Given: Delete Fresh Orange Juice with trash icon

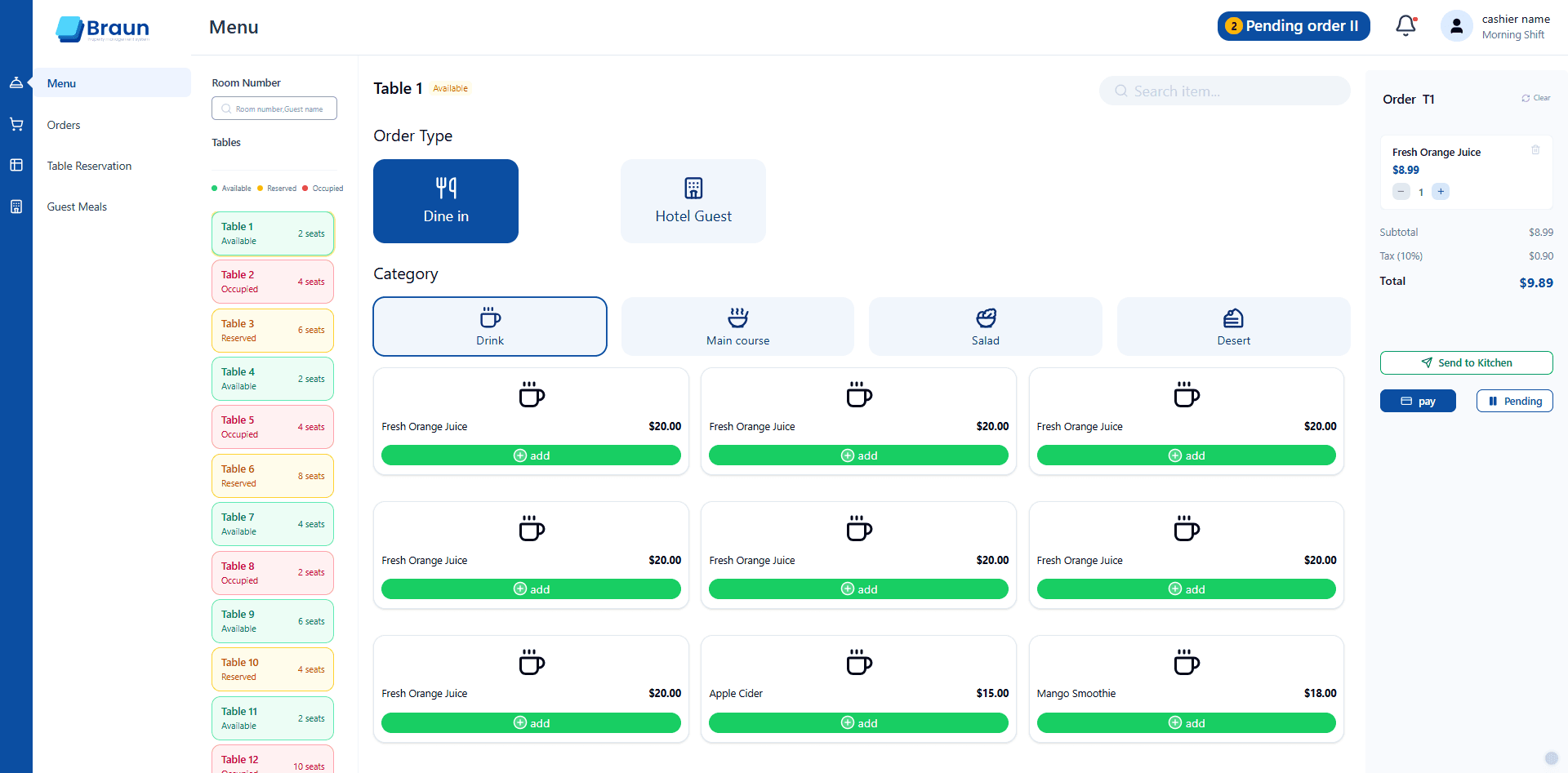Looking at the screenshot, I should pyautogui.click(x=1535, y=149).
